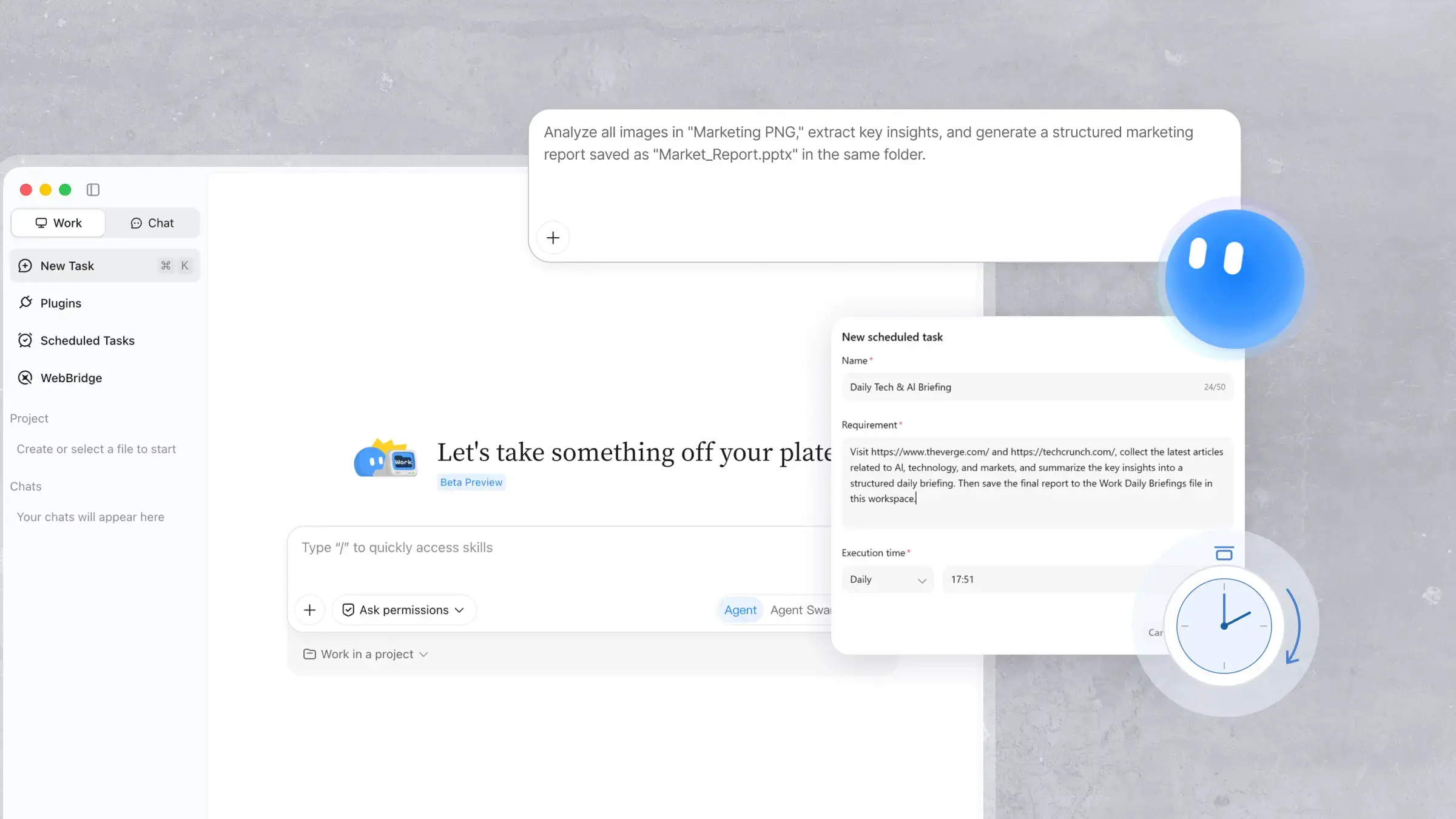Click the plus button in the floating prompt card
1456x819 pixels.
click(x=553, y=238)
